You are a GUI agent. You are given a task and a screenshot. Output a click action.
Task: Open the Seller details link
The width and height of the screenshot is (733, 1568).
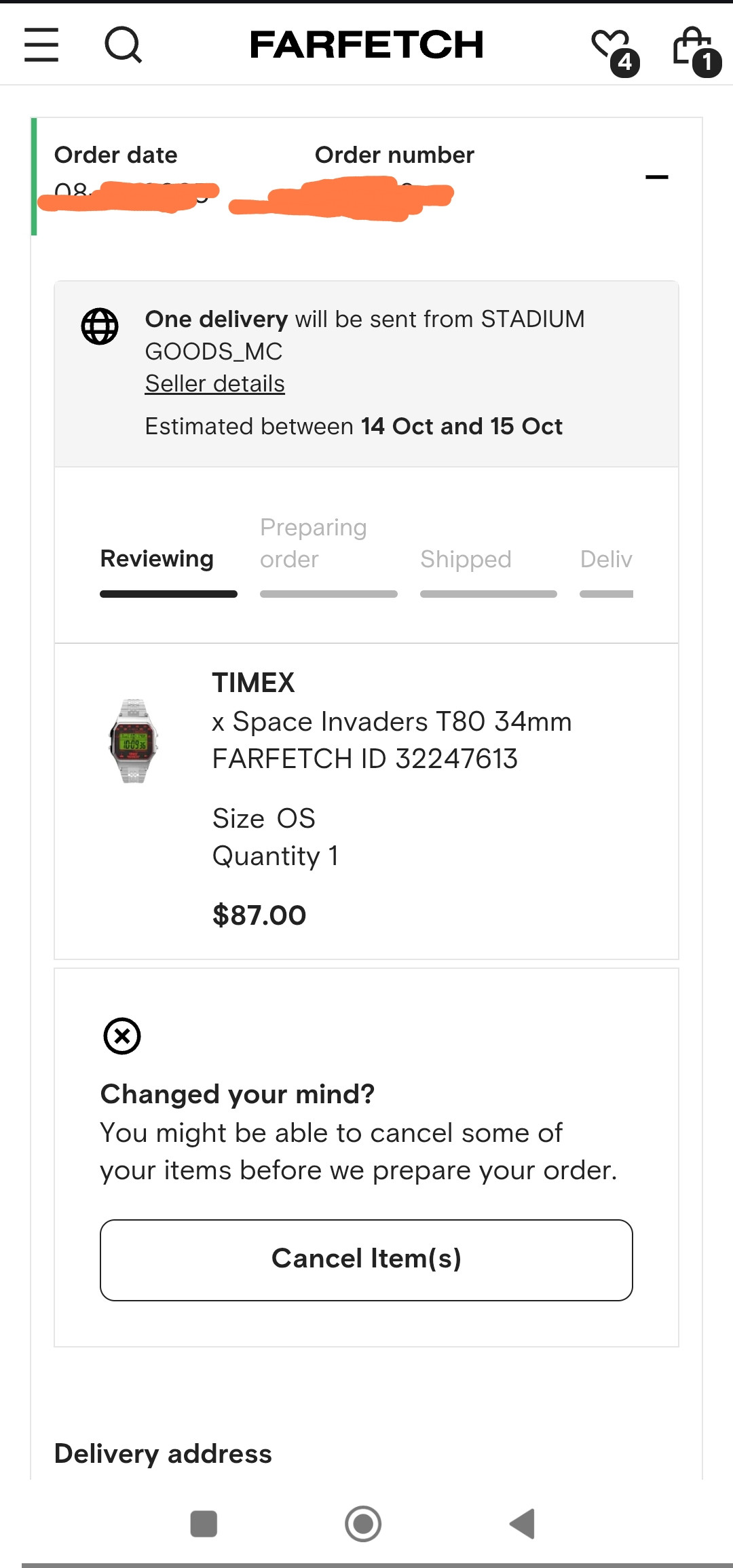click(214, 383)
